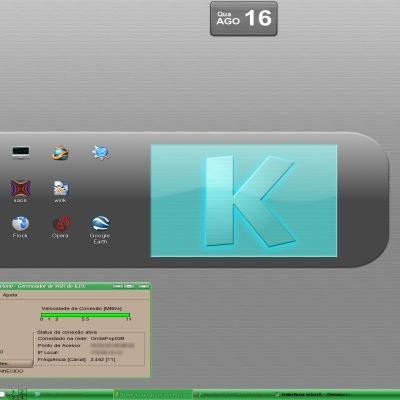Click the 'Conectado na rede:' label
Image resolution: width=400 pixels, height=400 pixels.
(x=62, y=338)
